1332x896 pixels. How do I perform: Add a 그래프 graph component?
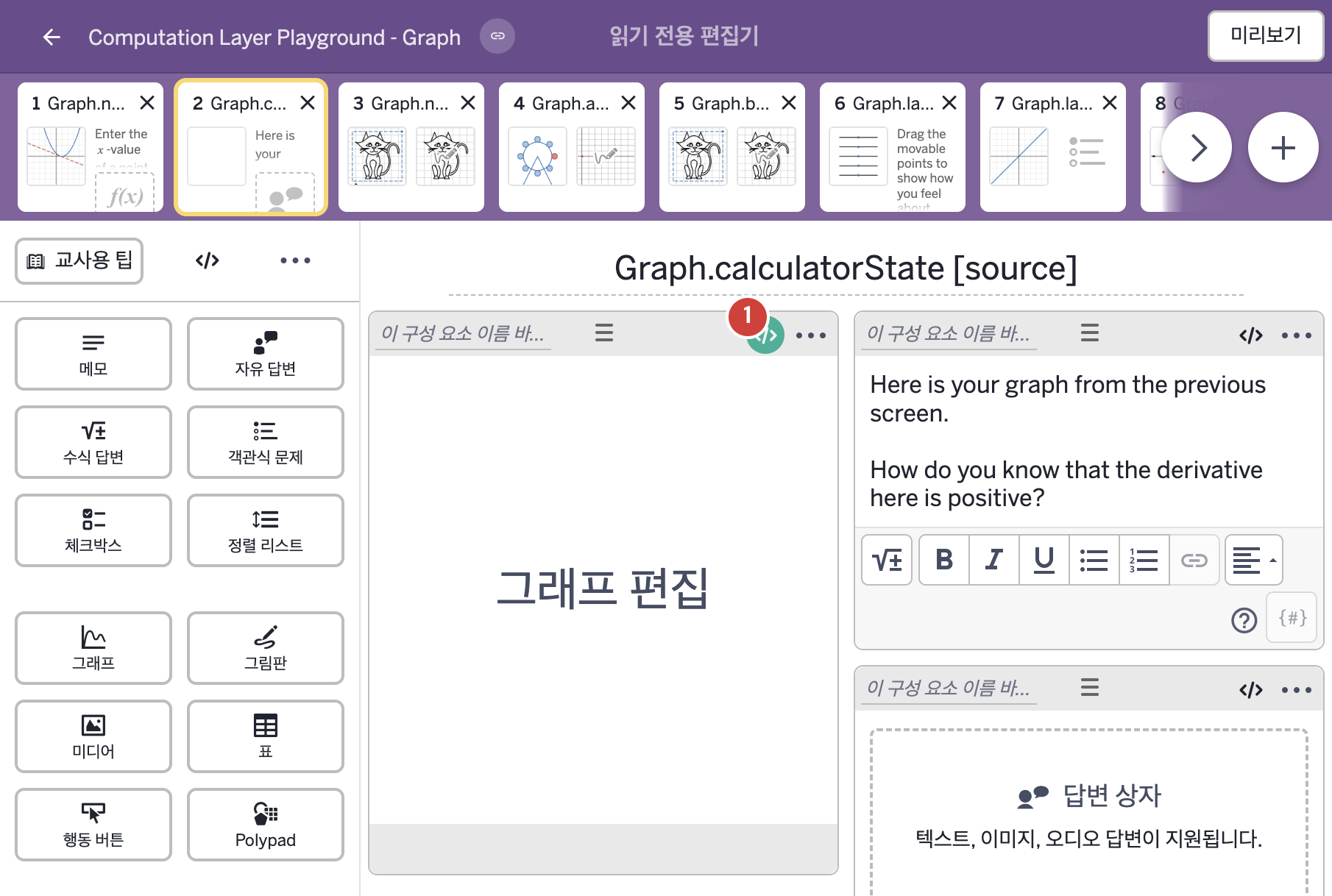pyautogui.click(x=93, y=648)
